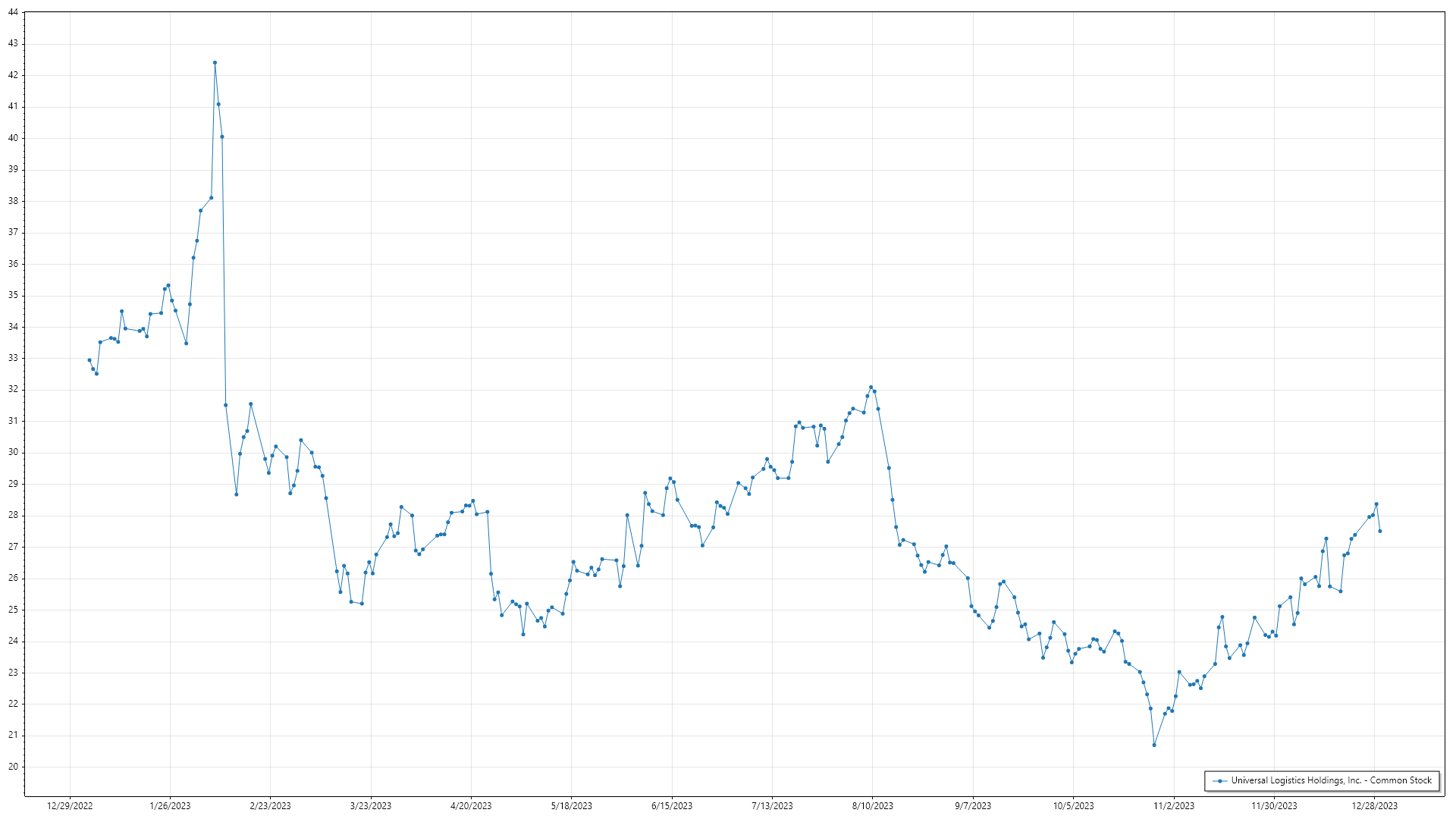Click the first data point of the series

point(89,360)
